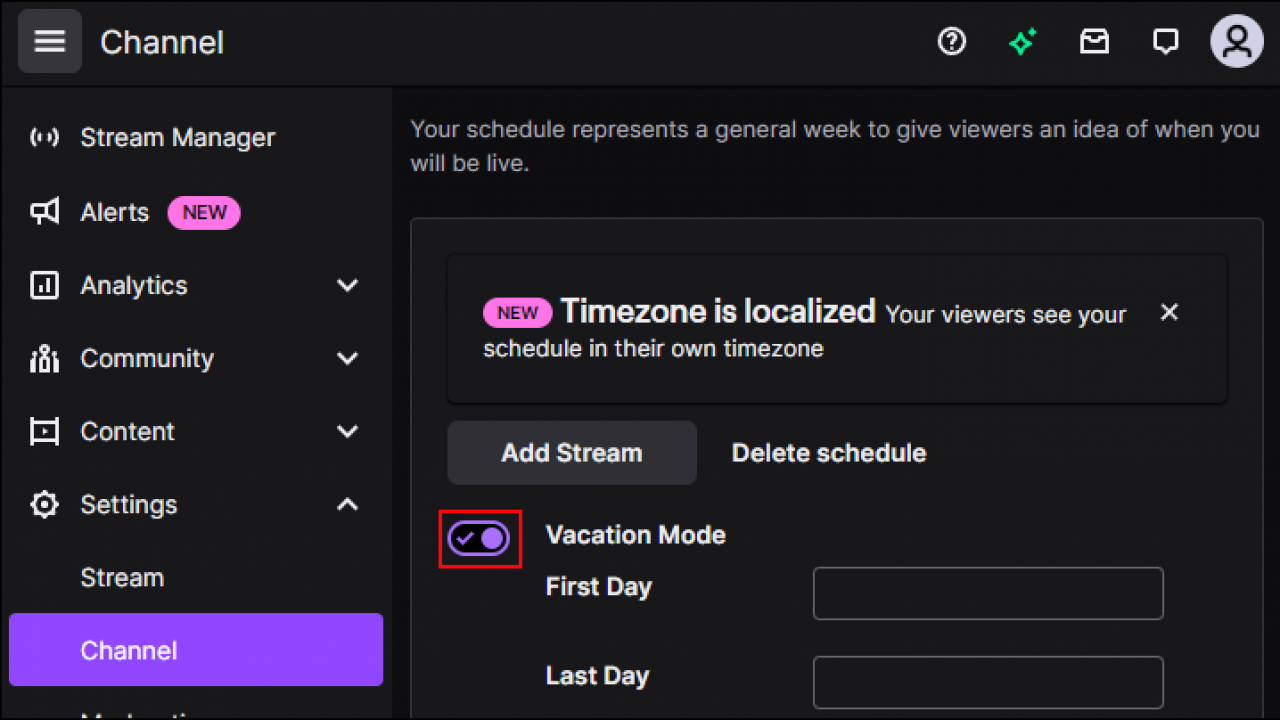Click Delete schedule
Image resolution: width=1280 pixels, height=720 pixels.
pyautogui.click(x=828, y=452)
